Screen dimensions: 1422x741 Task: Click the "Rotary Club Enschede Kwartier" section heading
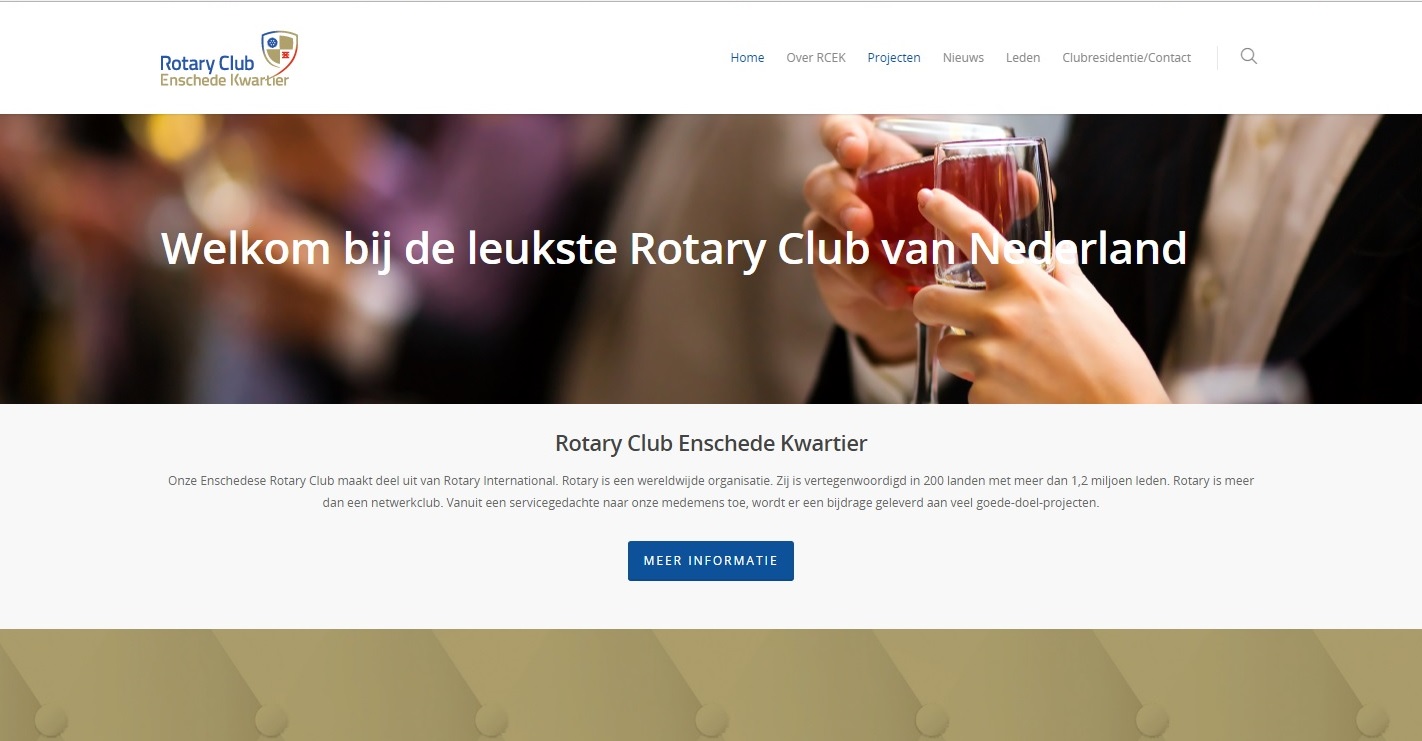coord(711,443)
